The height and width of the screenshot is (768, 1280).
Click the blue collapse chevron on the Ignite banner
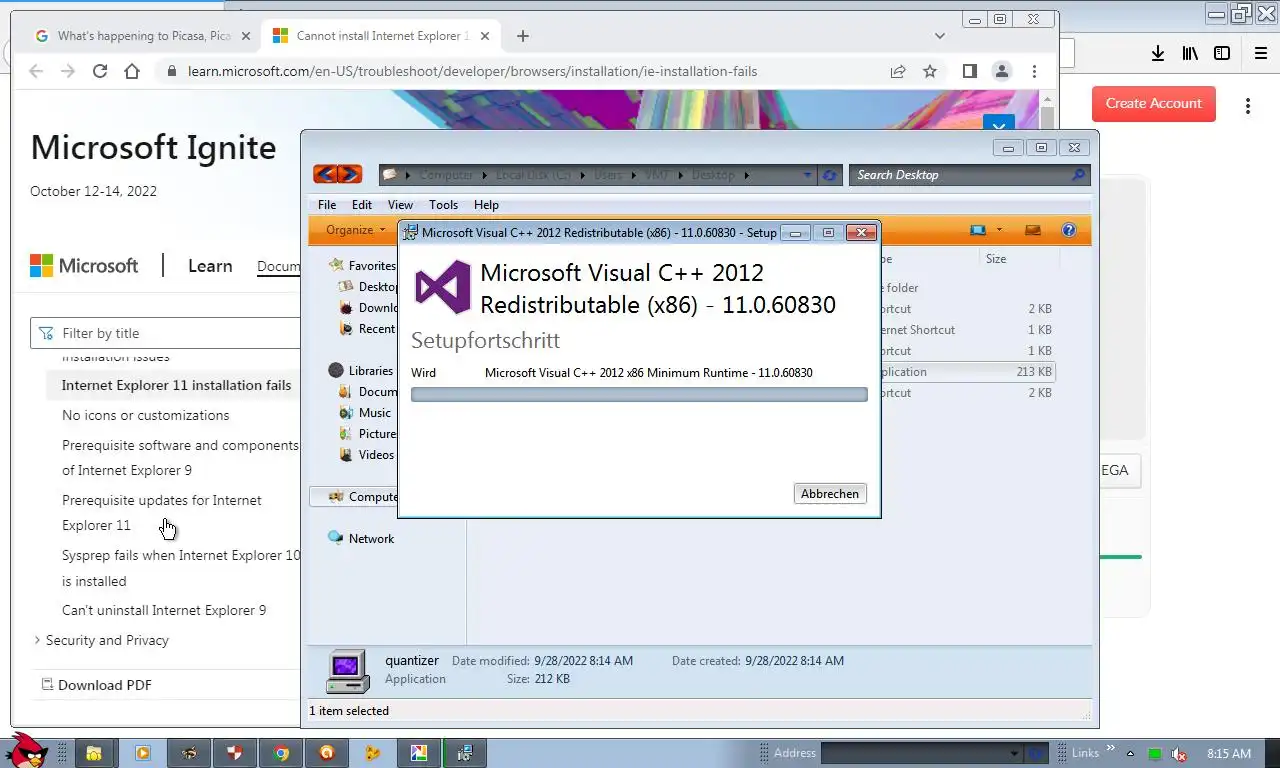pos(999,126)
